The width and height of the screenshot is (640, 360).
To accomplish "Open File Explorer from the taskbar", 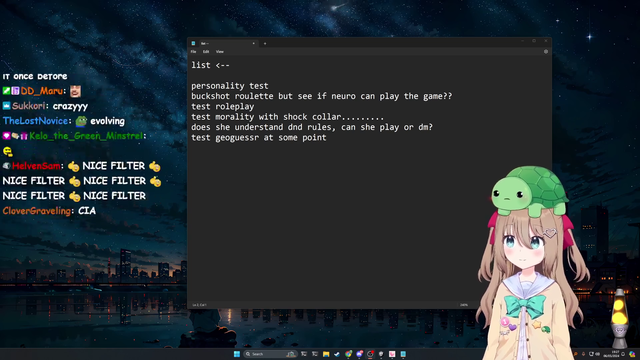I will click(x=326, y=354).
